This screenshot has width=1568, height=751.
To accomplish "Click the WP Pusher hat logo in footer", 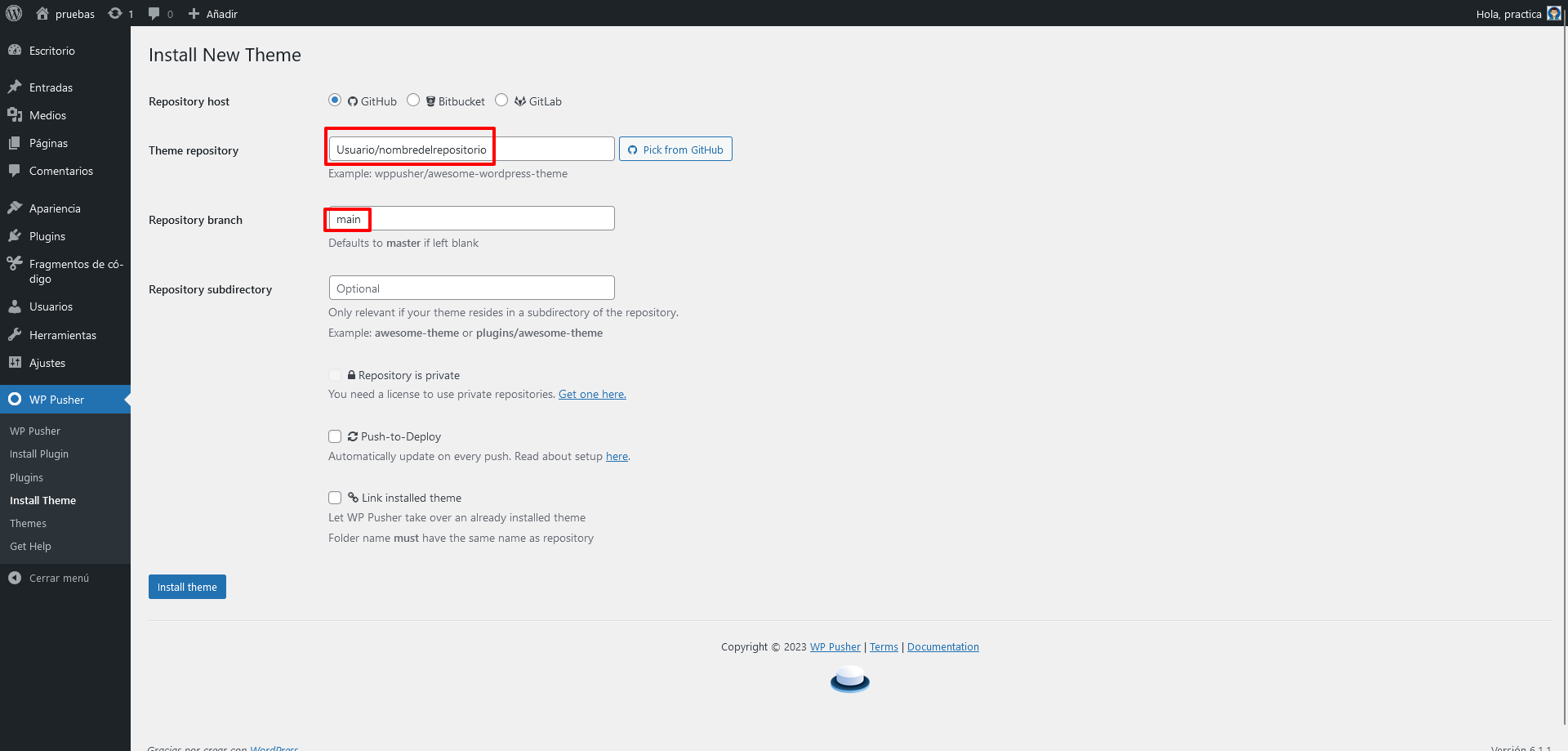I will 850,679.
